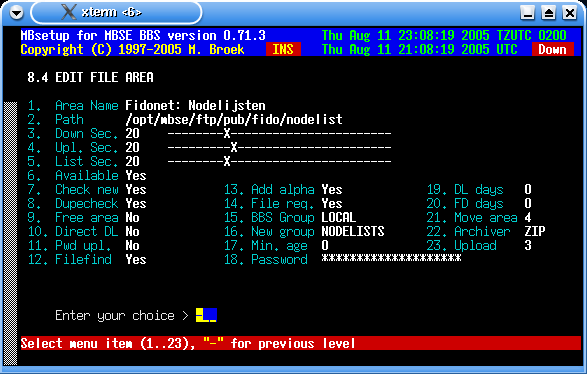The width and height of the screenshot is (587, 374).
Task: Click the 'Min. age' label
Action: [279, 246]
